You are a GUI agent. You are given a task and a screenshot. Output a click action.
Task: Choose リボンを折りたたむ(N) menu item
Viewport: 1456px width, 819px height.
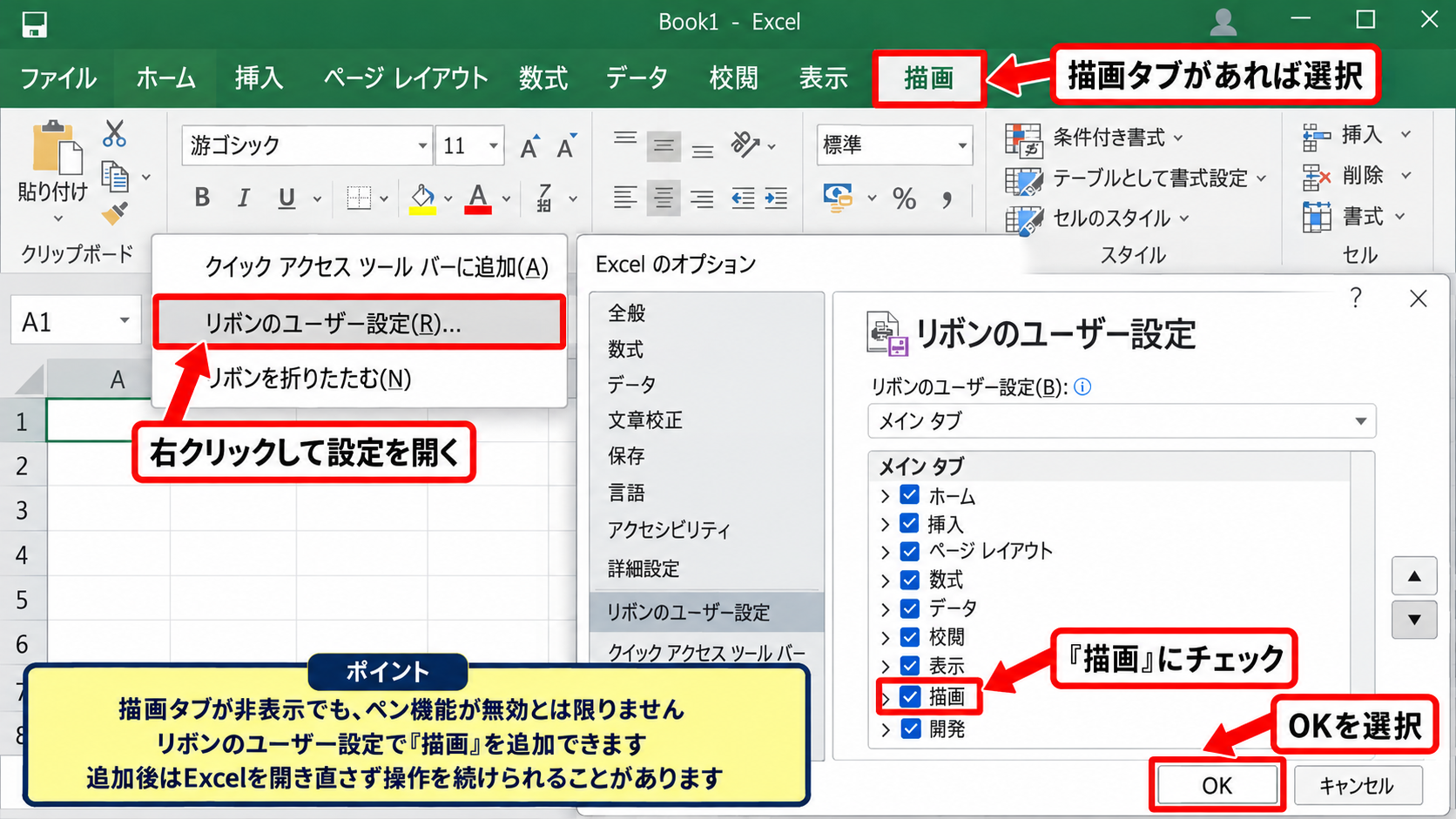360,379
